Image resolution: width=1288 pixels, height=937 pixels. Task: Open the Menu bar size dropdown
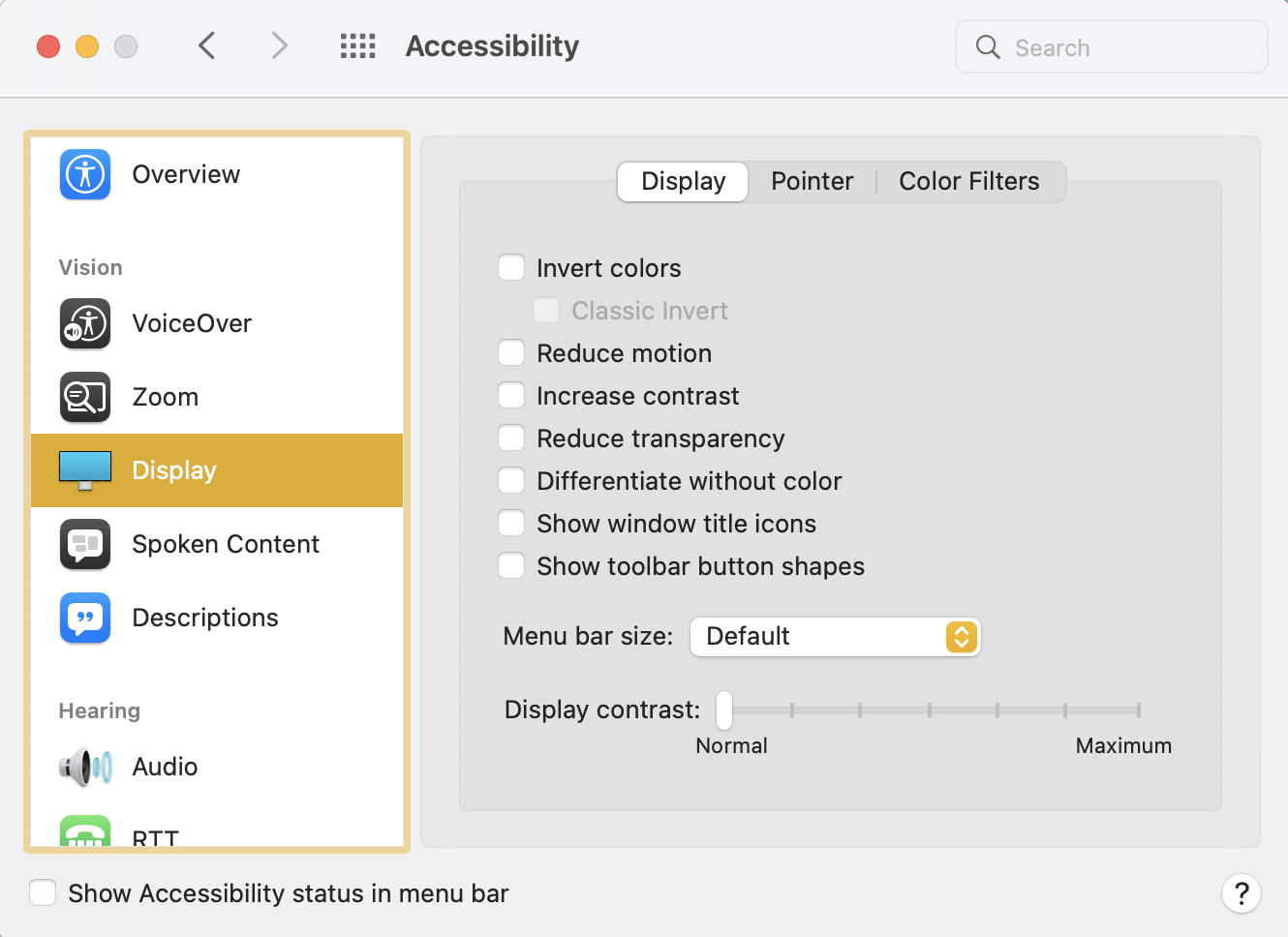(835, 637)
